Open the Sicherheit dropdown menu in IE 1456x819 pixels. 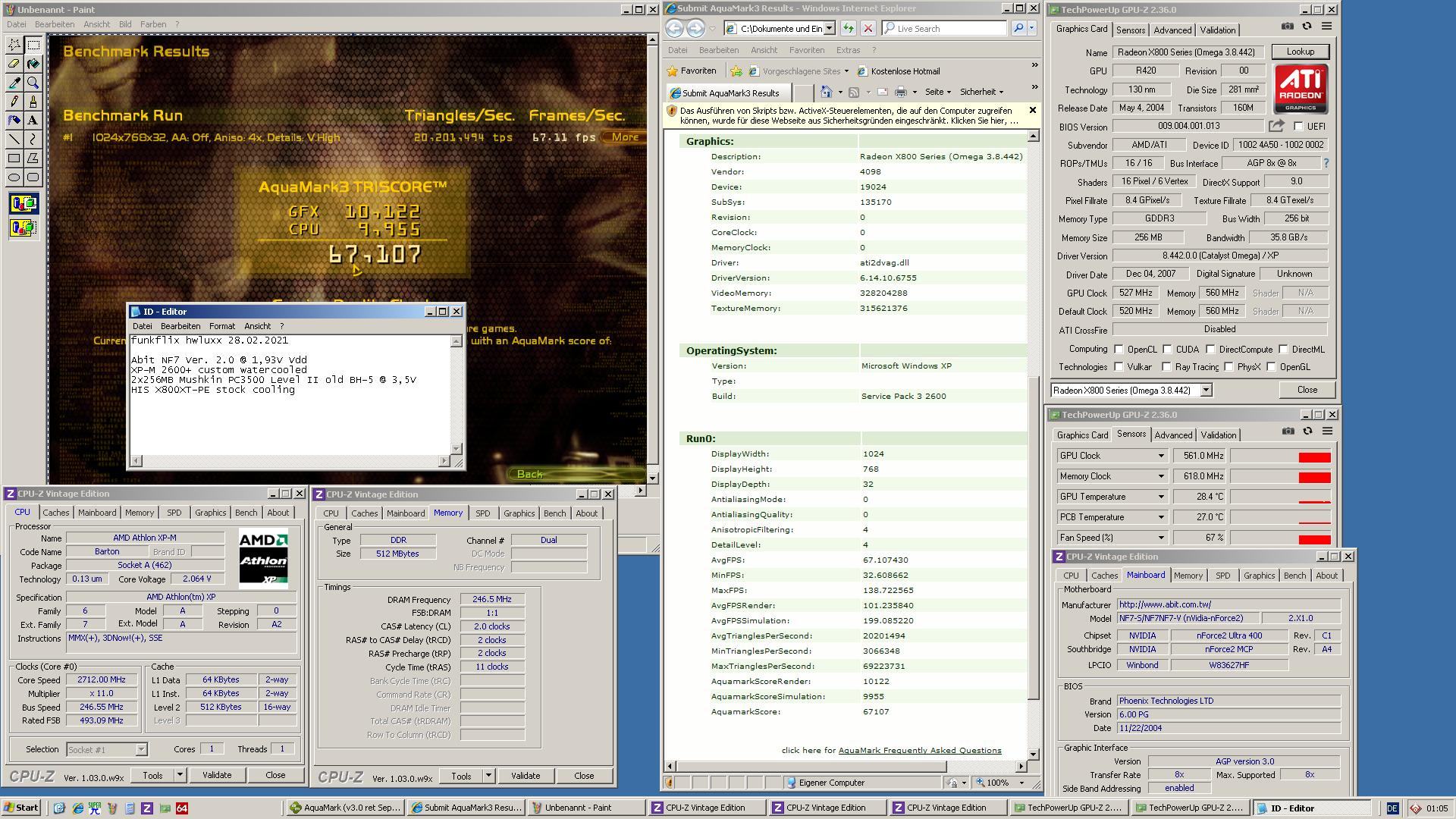coord(981,92)
